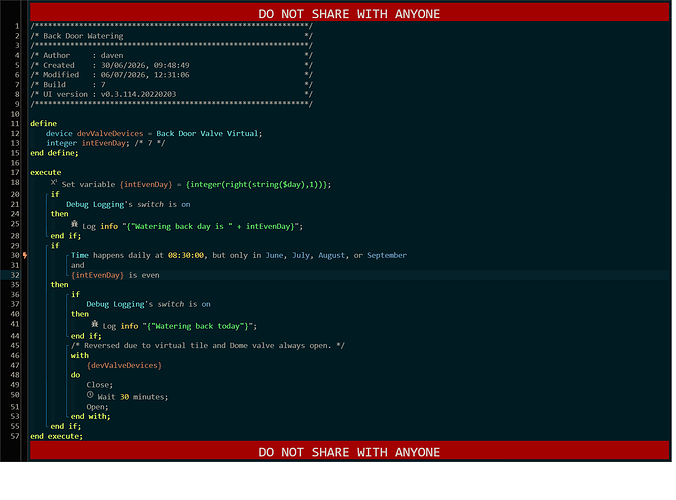This screenshot has width=676, height=500.
Task: Click "end execute;" statement
Action: (56, 436)
